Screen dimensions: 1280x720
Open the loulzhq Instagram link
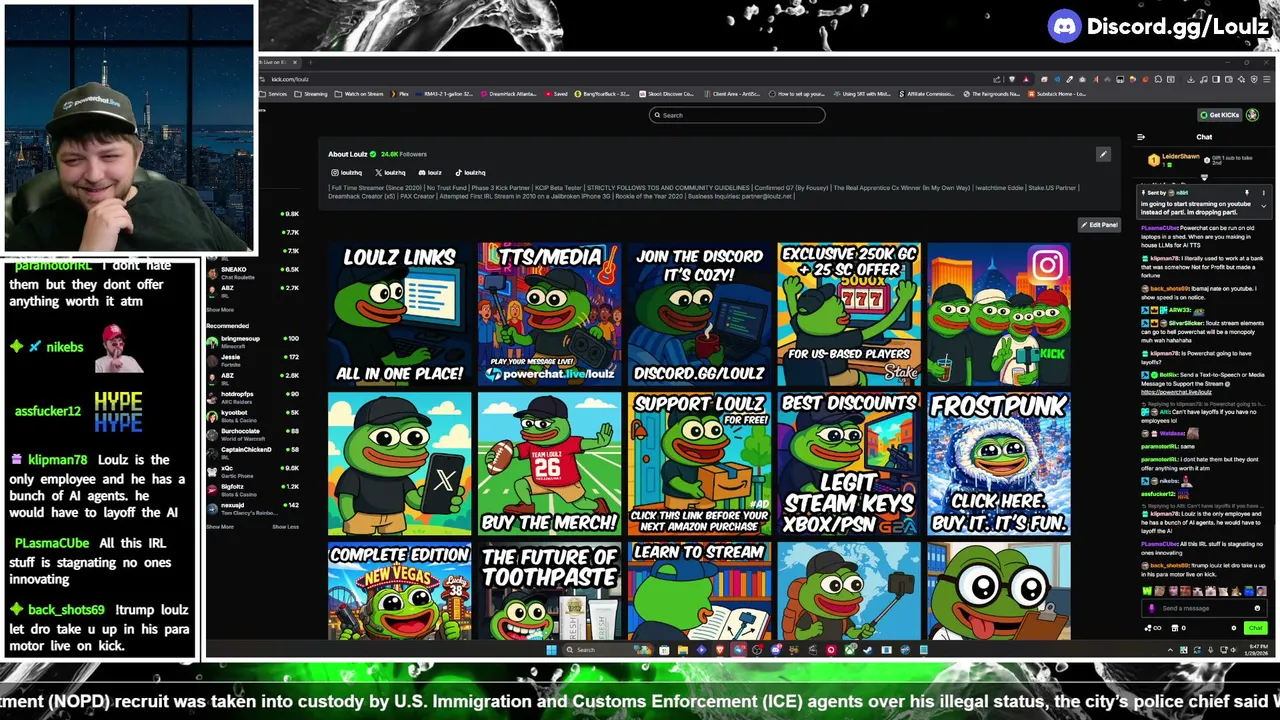click(x=347, y=172)
